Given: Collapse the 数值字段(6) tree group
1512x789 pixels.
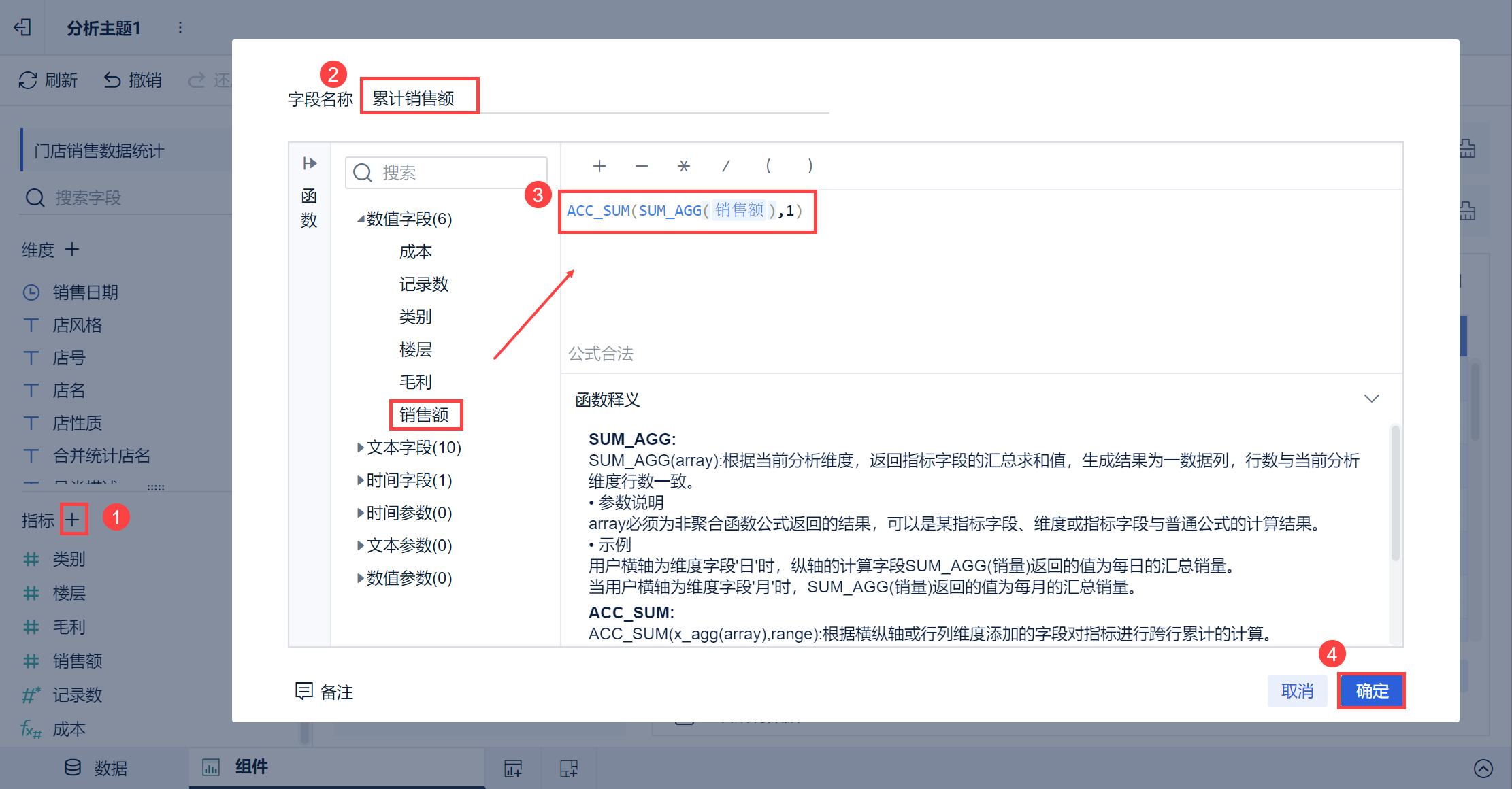Looking at the screenshot, I should coord(360,219).
